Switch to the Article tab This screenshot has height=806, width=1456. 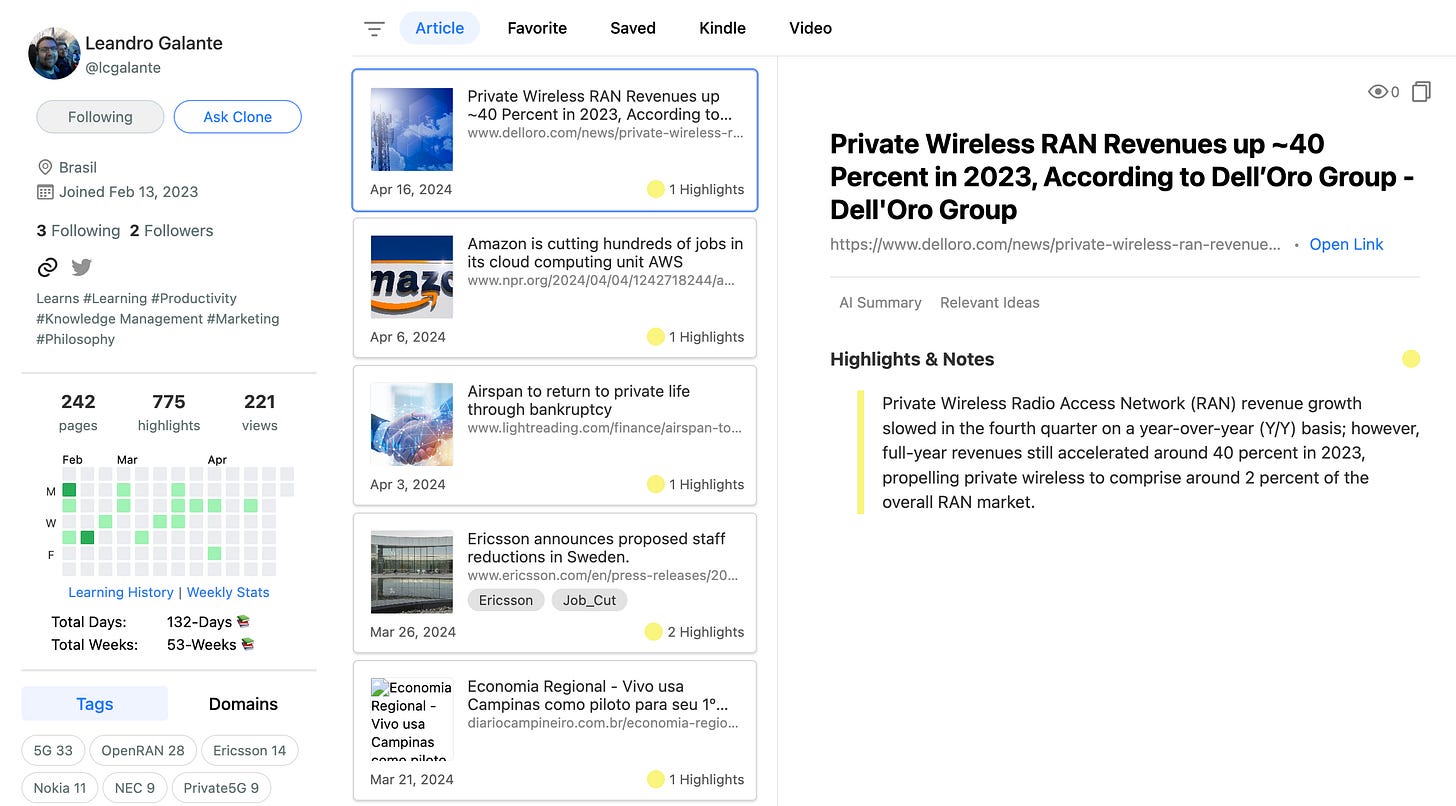click(x=440, y=28)
